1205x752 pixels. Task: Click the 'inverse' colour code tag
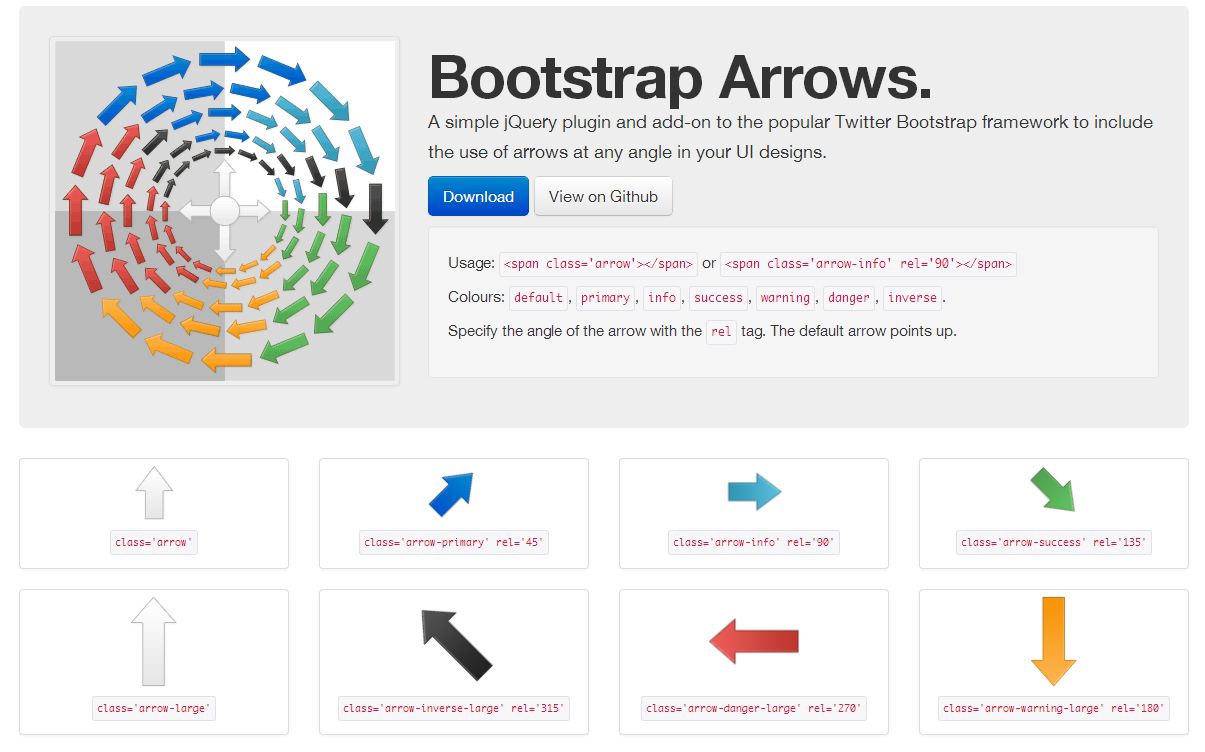912,298
